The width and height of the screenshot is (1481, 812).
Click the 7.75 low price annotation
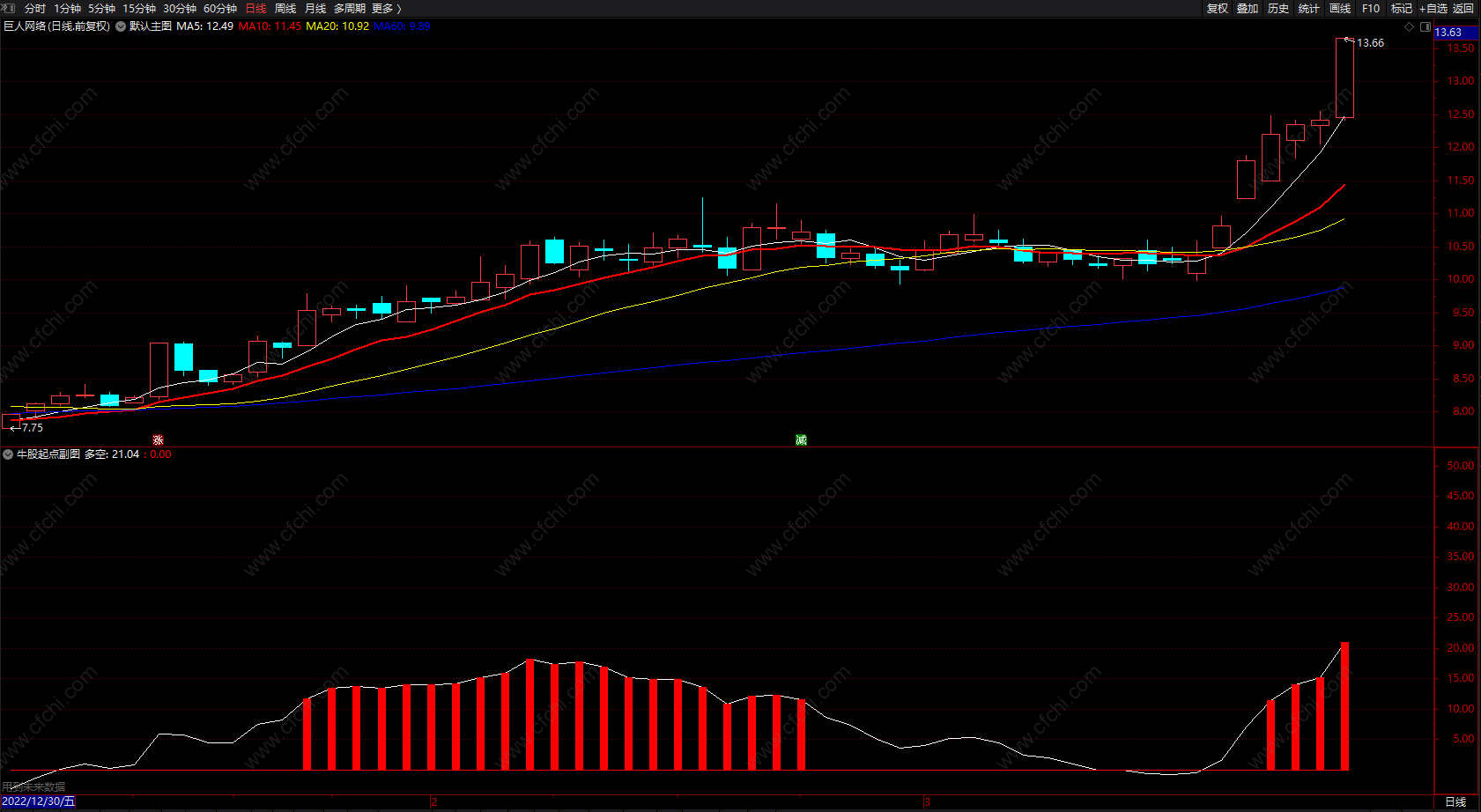(33, 428)
